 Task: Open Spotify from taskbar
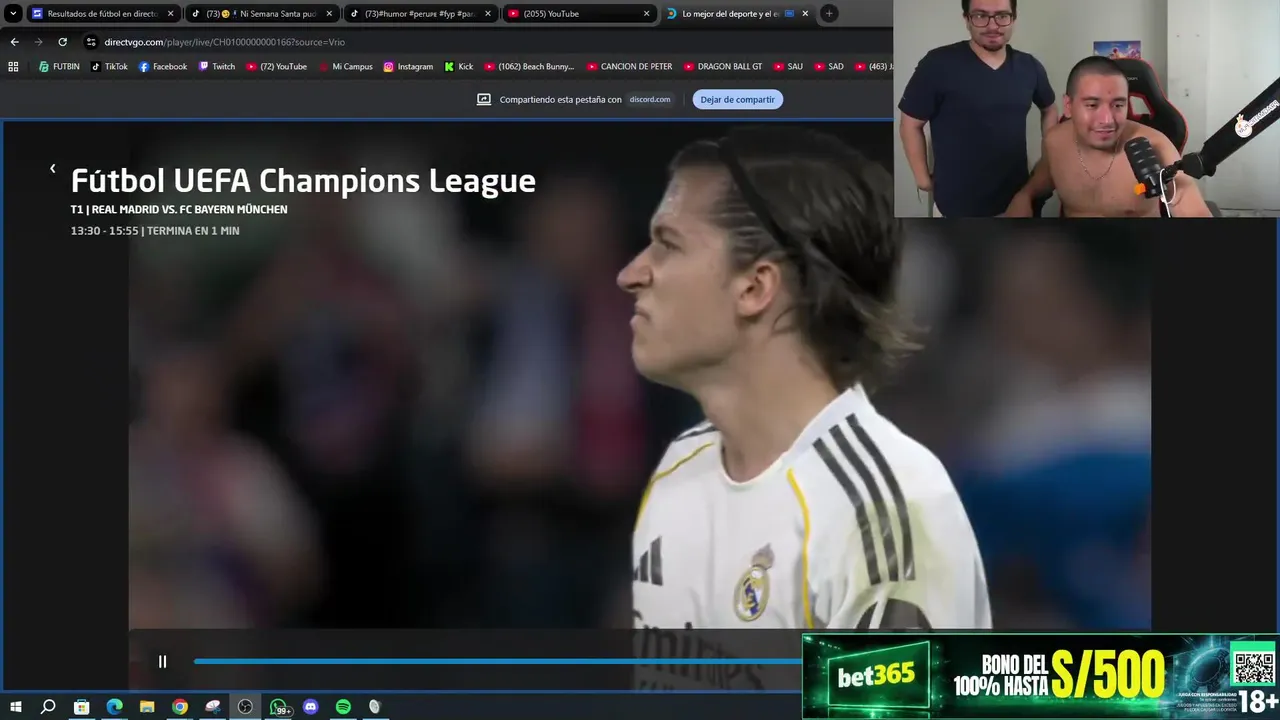(x=343, y=707)
